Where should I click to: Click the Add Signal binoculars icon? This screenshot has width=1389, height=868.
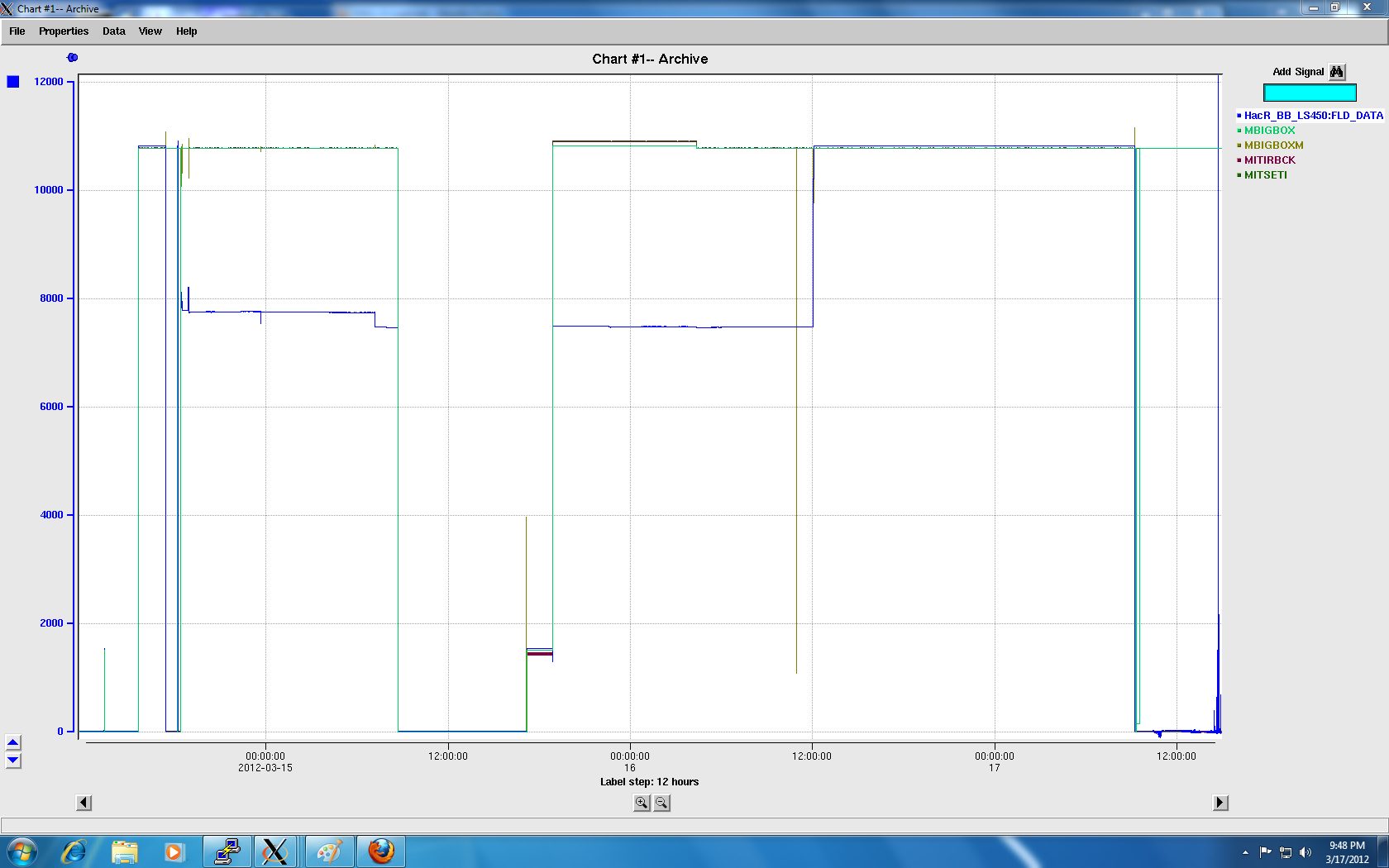tap(1337, 72)
